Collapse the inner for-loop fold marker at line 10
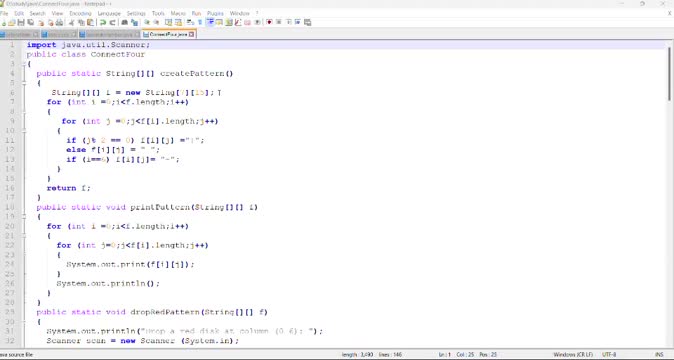 pos(24,131)
